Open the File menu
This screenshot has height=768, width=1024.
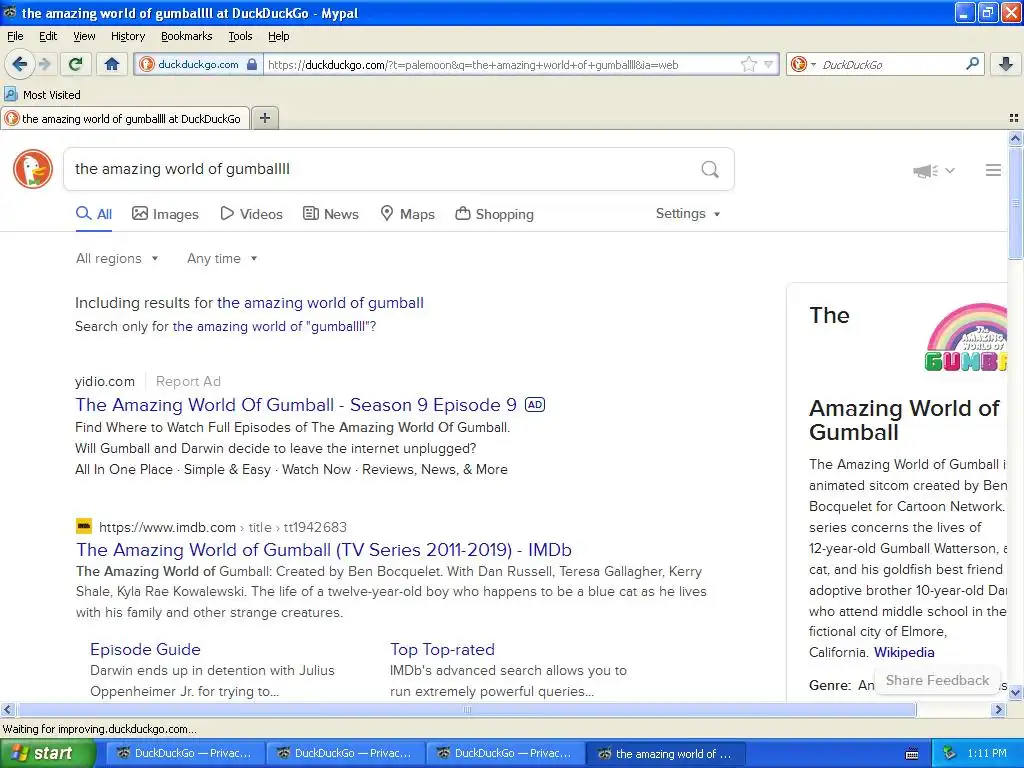pyautogui.click(x=15, y=36)
